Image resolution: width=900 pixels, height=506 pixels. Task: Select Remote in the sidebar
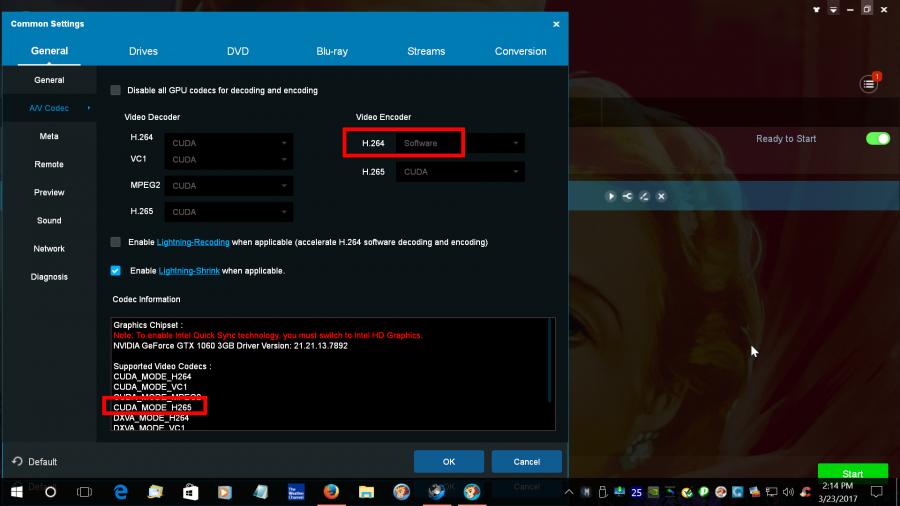click(x=49, y=164)
